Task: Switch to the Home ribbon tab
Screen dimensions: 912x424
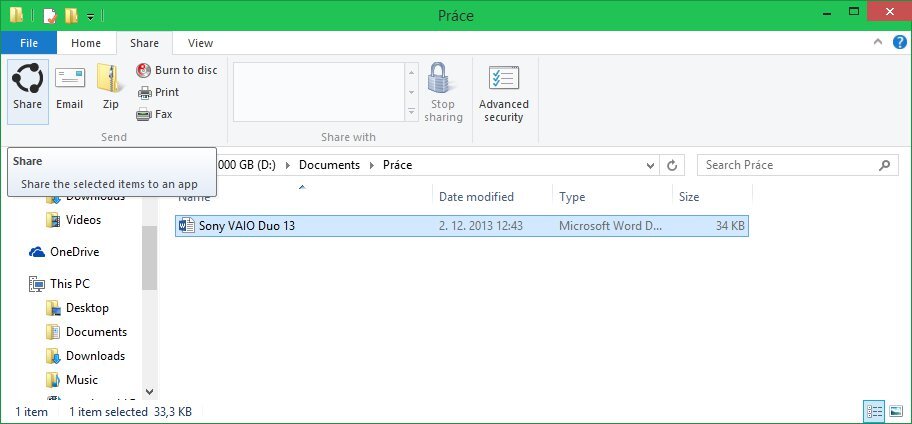Action: tap(86, 43)
